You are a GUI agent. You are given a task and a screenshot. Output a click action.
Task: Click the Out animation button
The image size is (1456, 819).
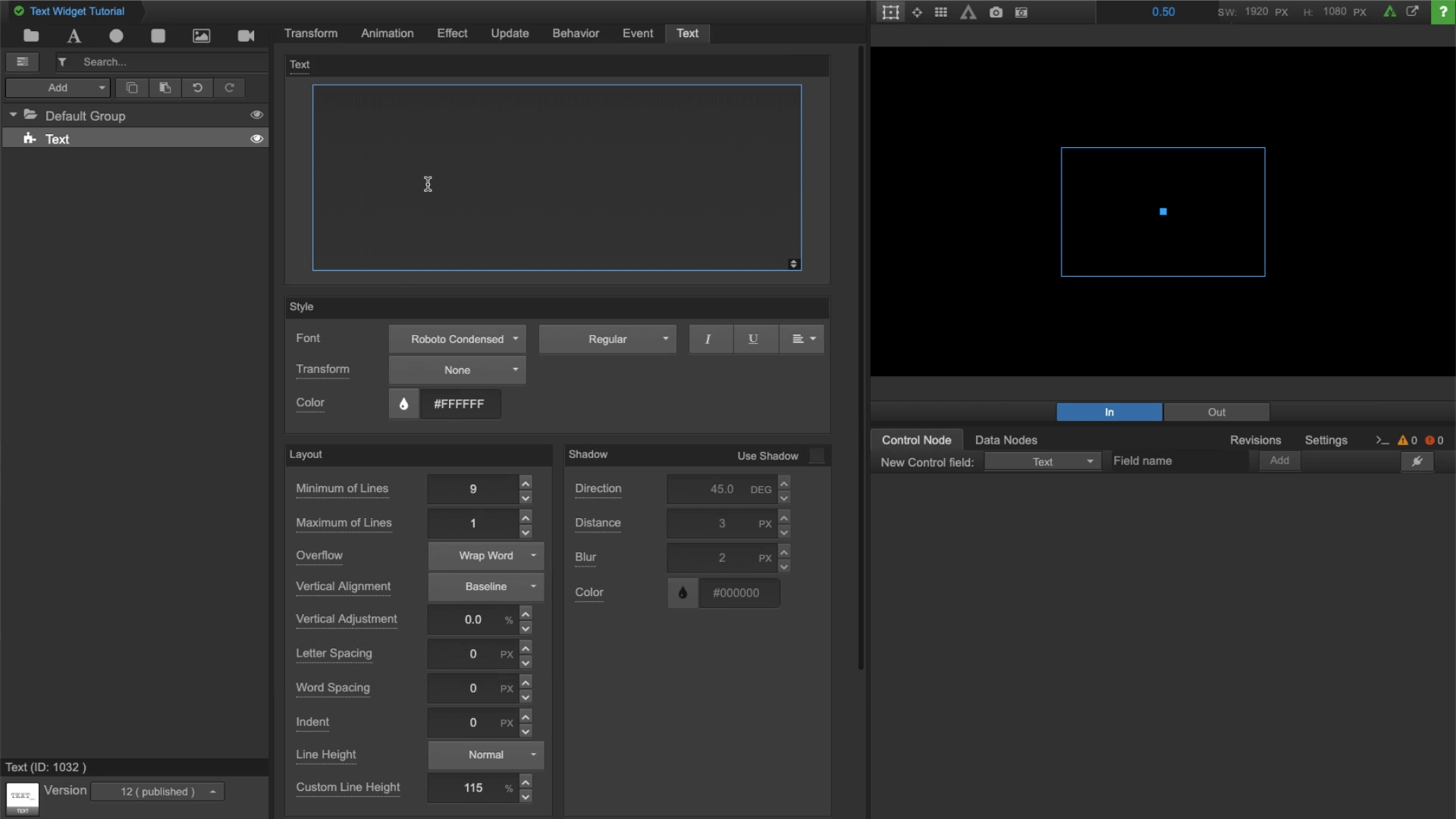1216,412
